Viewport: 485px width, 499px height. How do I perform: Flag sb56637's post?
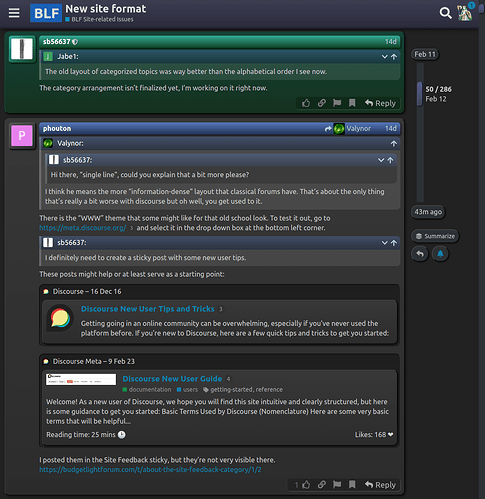[x=337, y=103]
